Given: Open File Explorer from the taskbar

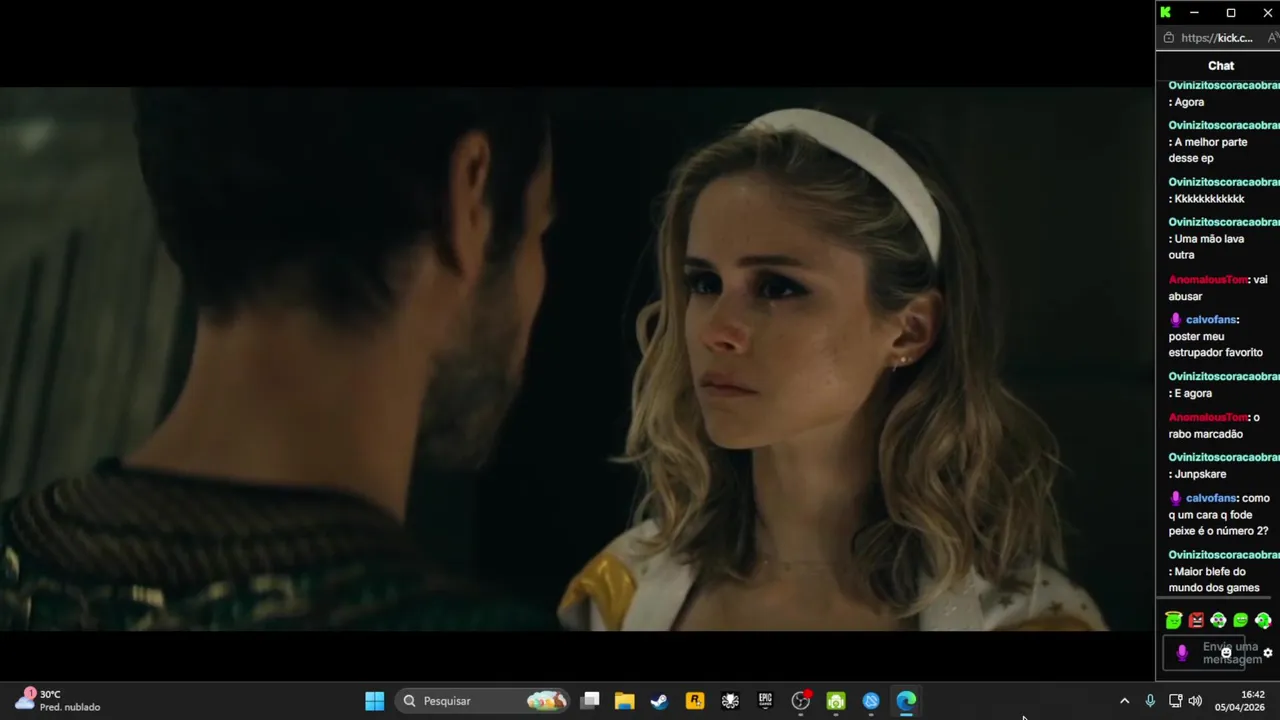Looking at the screenshot, I should tap(625, 701).
